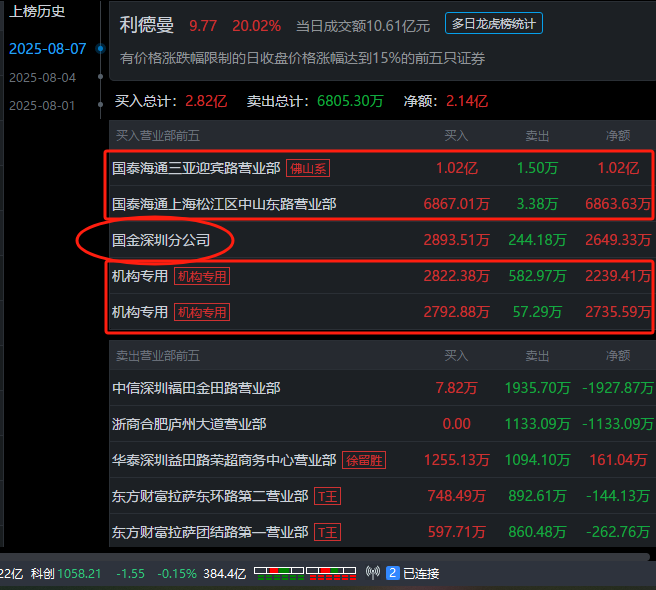
Task: Click the percent change 20.02%
Action: pyautogui.click(x=256, y=26)
